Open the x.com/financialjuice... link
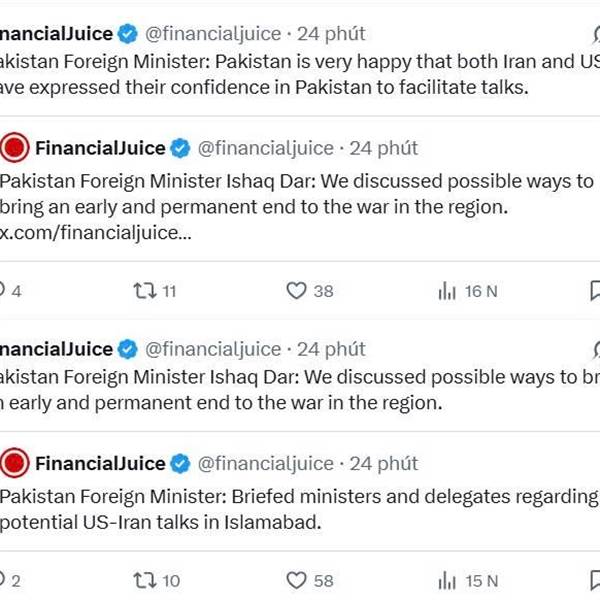Image resolution: width=600 pixels, height=600 pixels. click(x=94, y=233)
